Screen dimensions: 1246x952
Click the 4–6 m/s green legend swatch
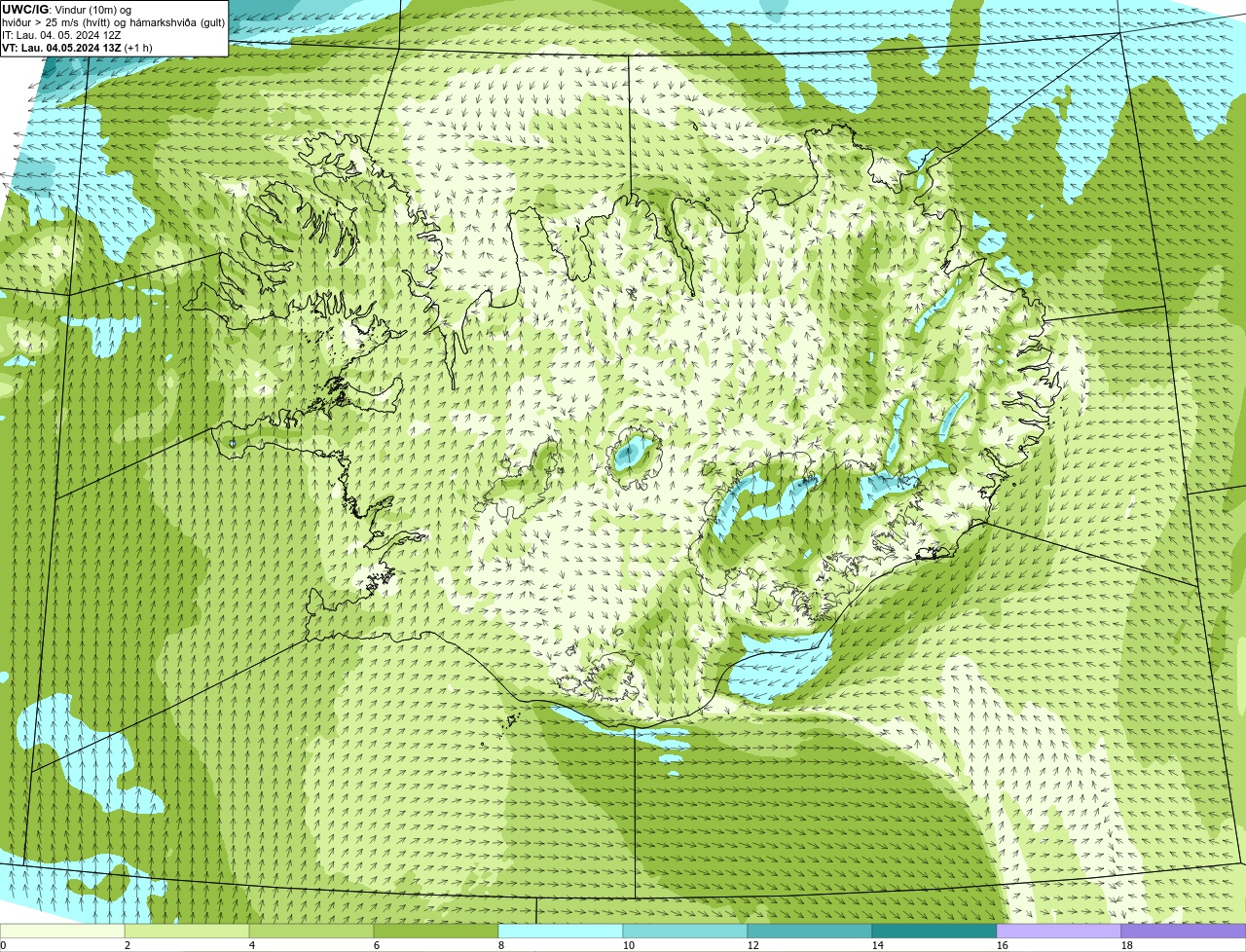(311, 932)
